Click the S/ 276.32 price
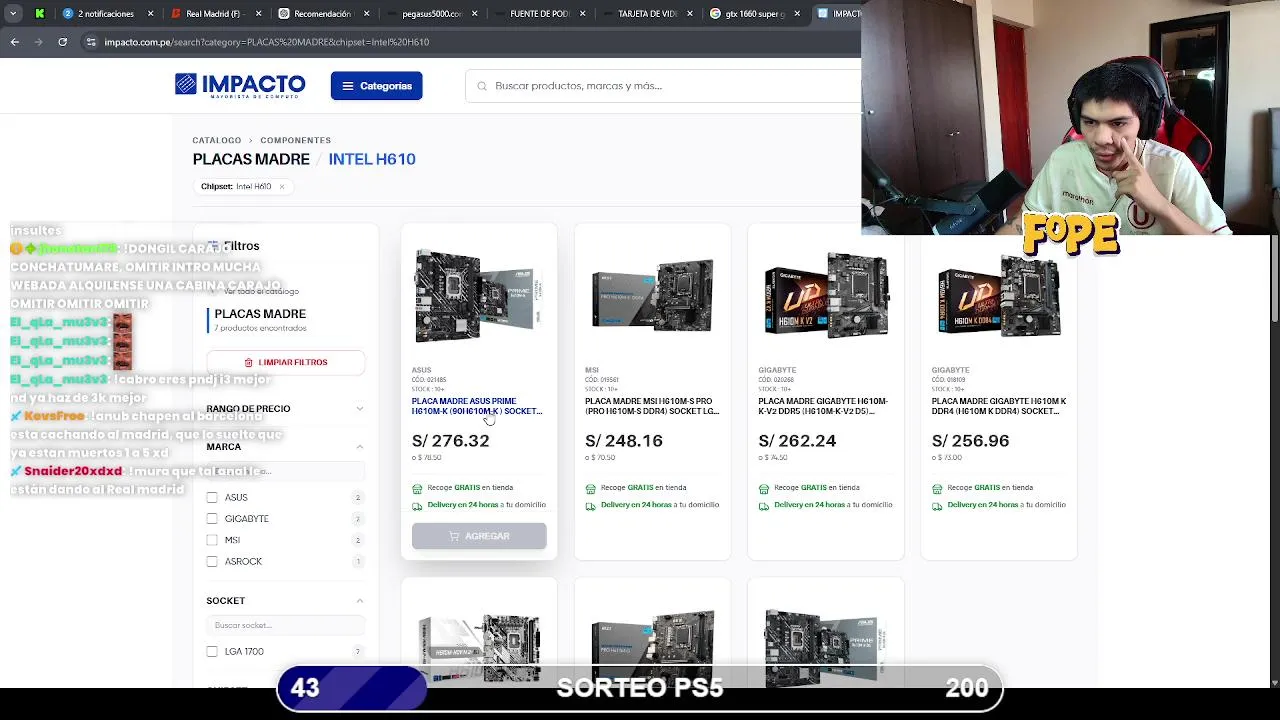This screenshot has height=720, width=1280. coord(451,441)
